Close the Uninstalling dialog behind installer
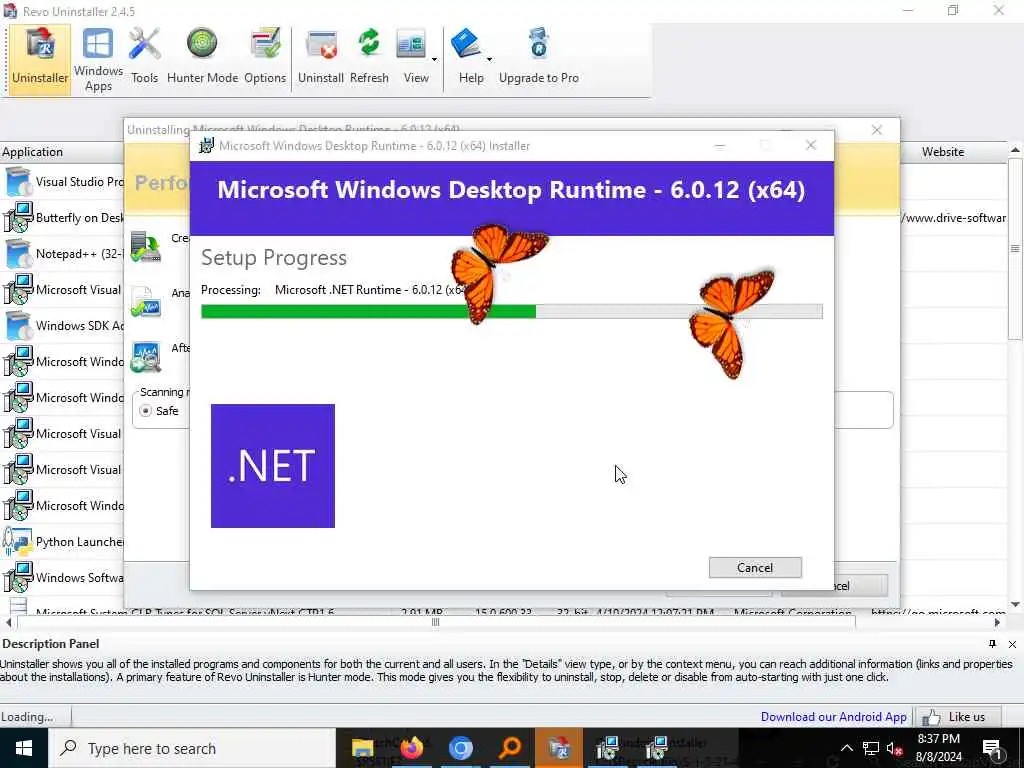Viewport: 1024px width, 768px height. point(876,130)
